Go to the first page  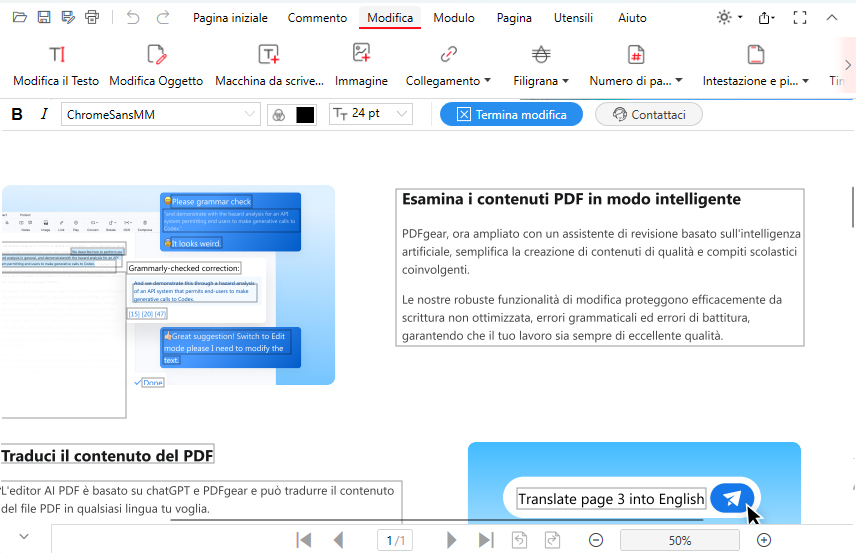click(304, 540)
